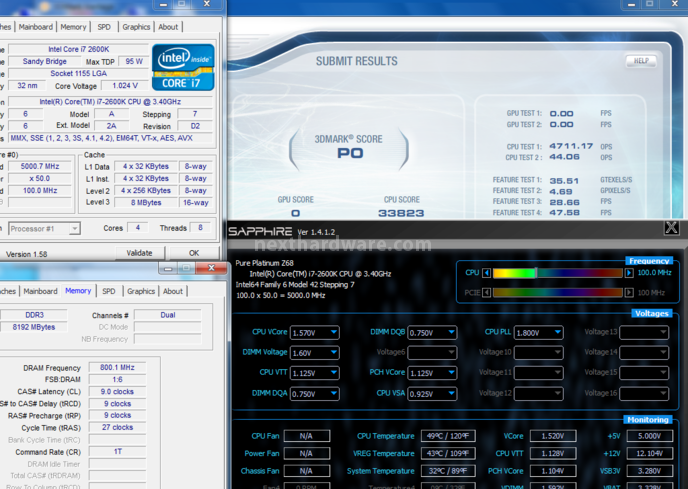Click FEATURE TEST 1 result 35.51

[564, 181]
